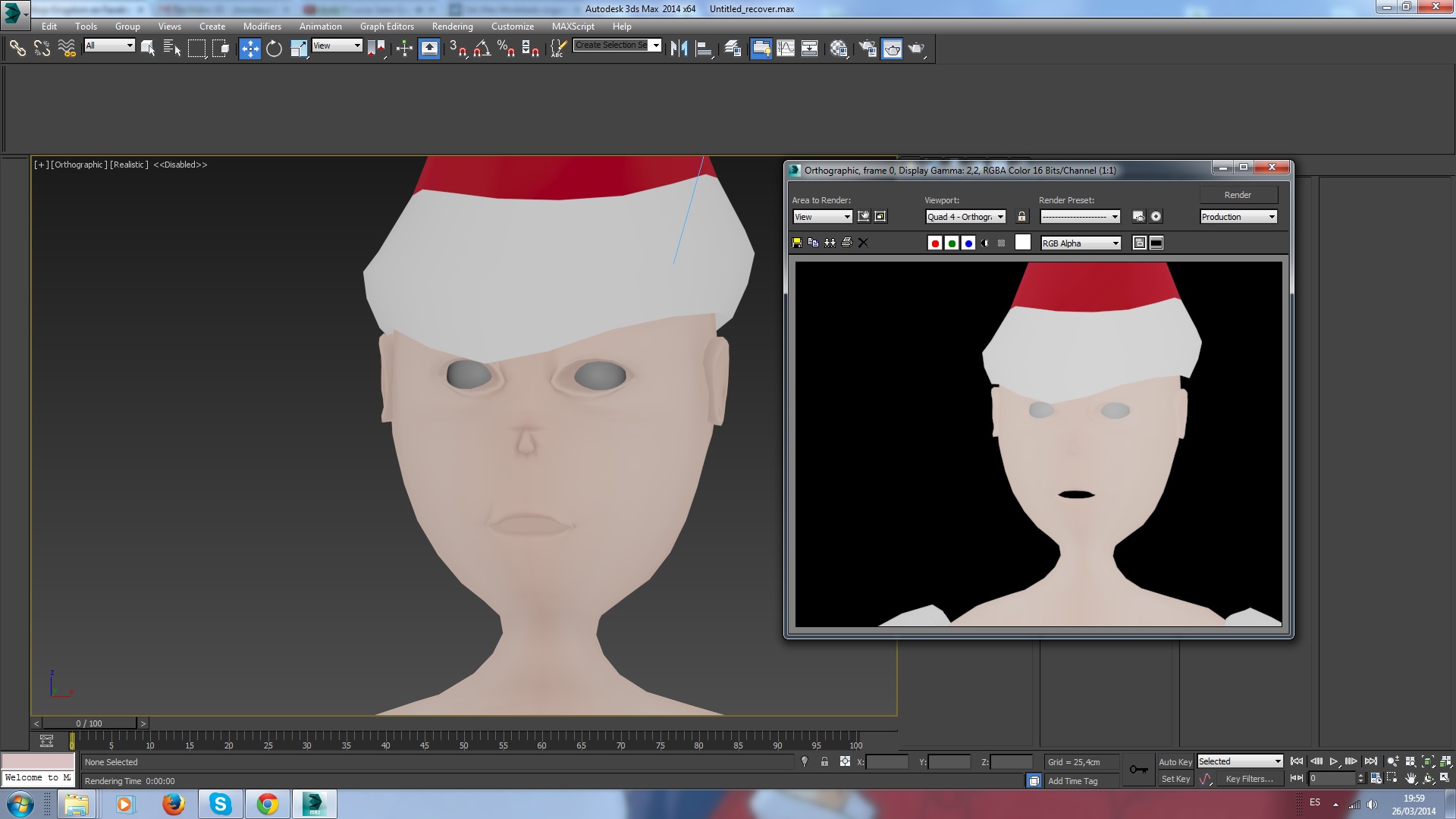This screenshot has width=1456, height=819.
Task: Toggle the Angle Snap button
Action: point(482,49)
